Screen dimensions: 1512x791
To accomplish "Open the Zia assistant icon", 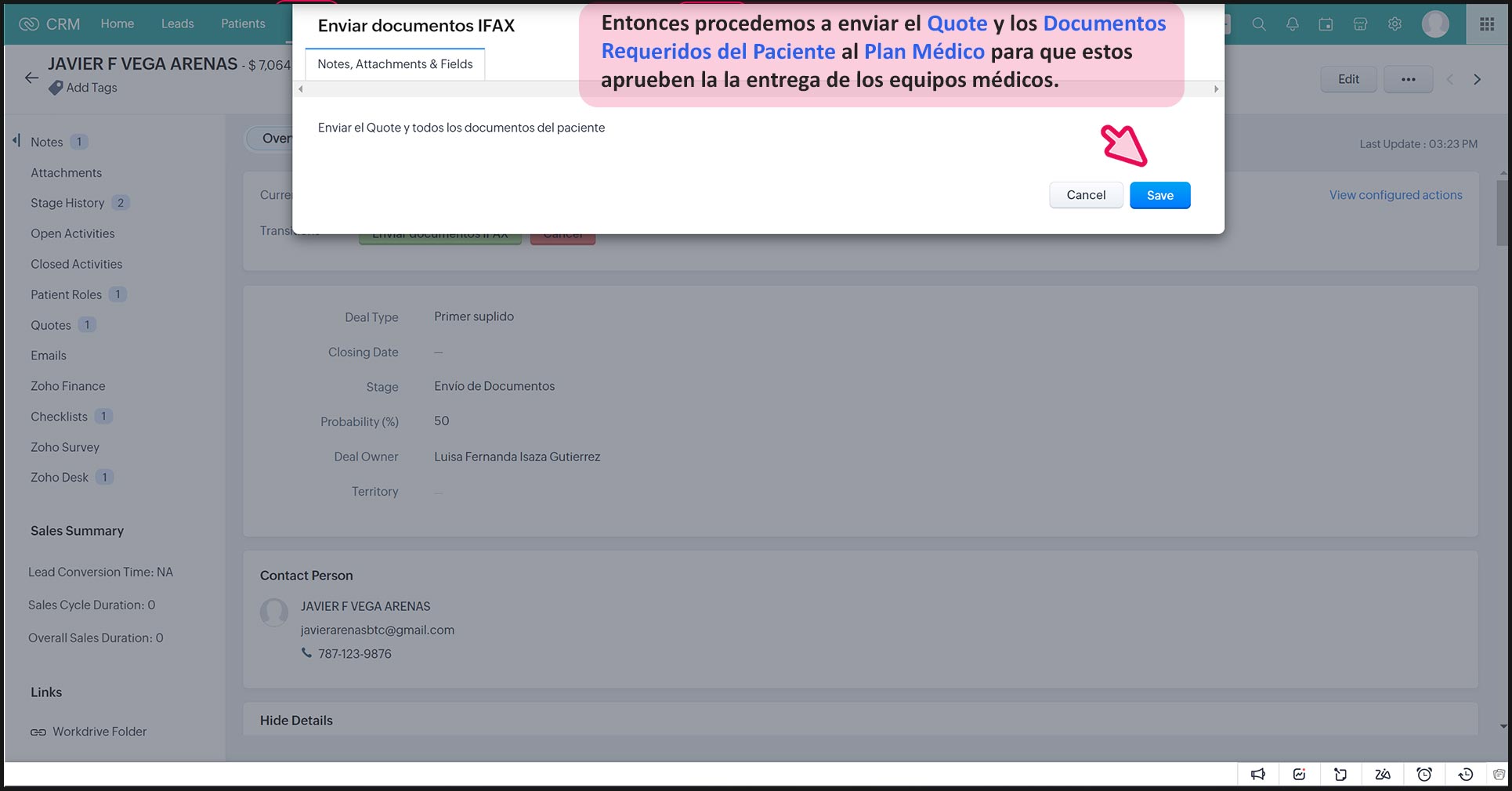I will 1383,775.
